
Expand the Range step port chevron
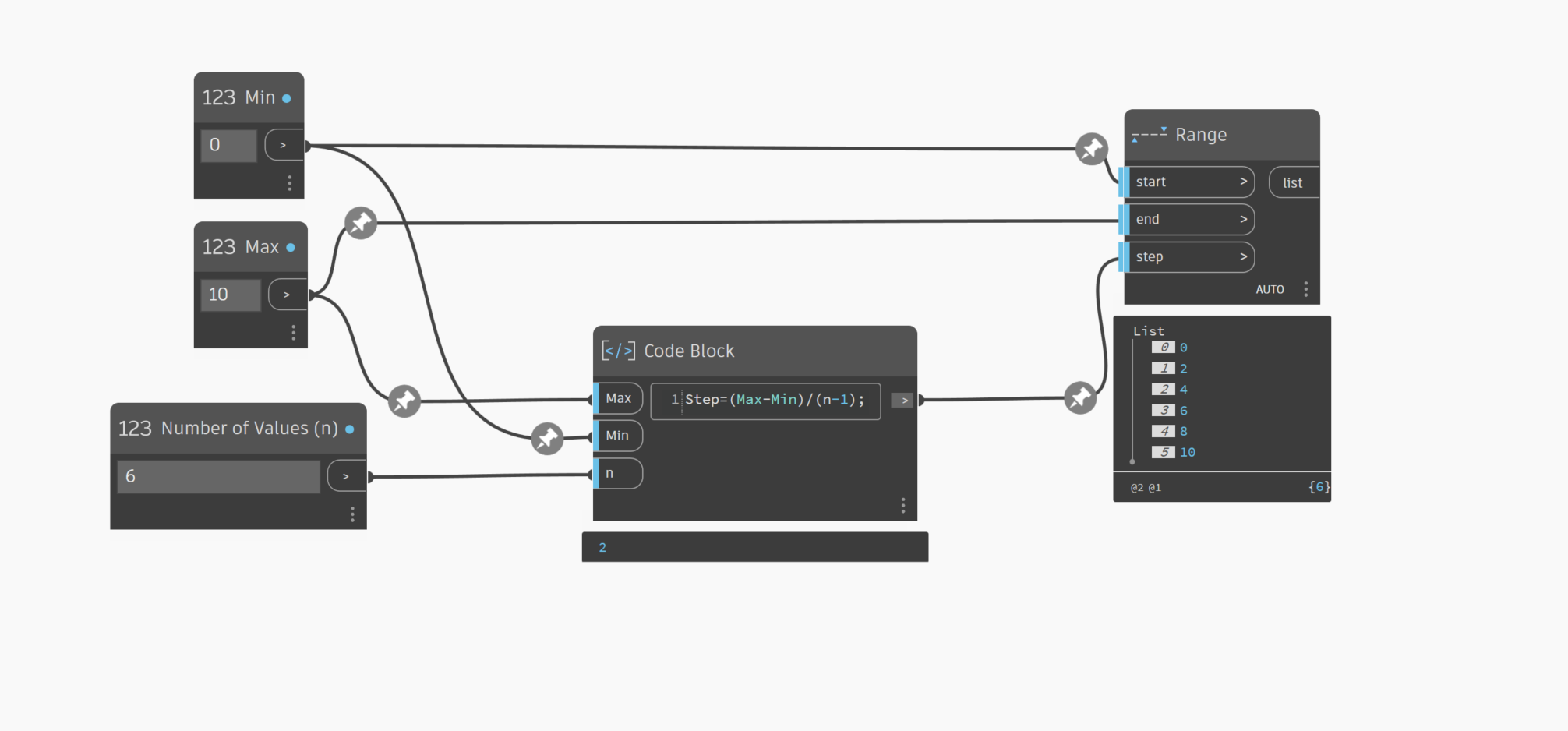coord(1243,256)
